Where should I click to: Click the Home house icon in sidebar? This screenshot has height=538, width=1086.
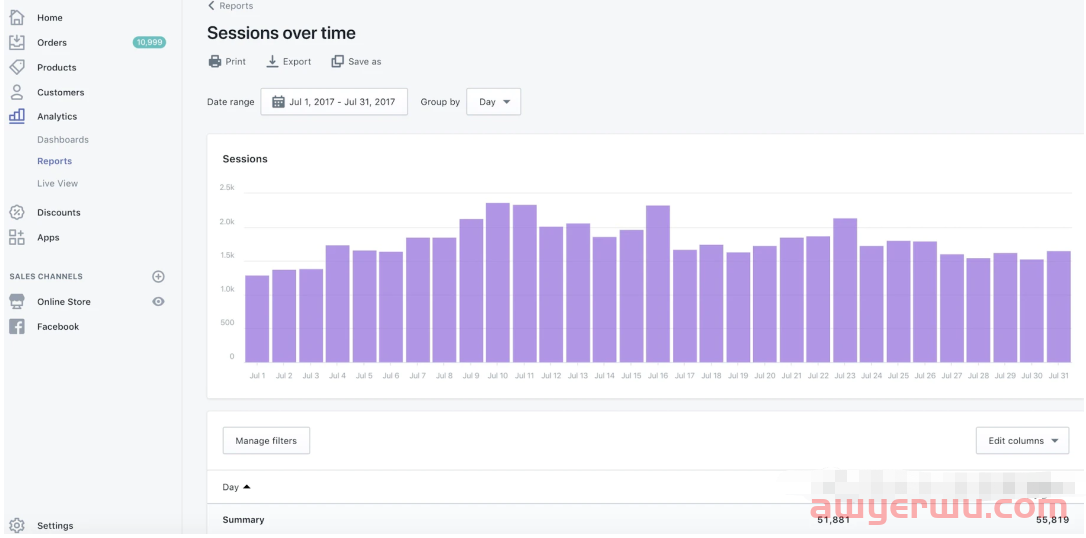(x=17, y=17)
